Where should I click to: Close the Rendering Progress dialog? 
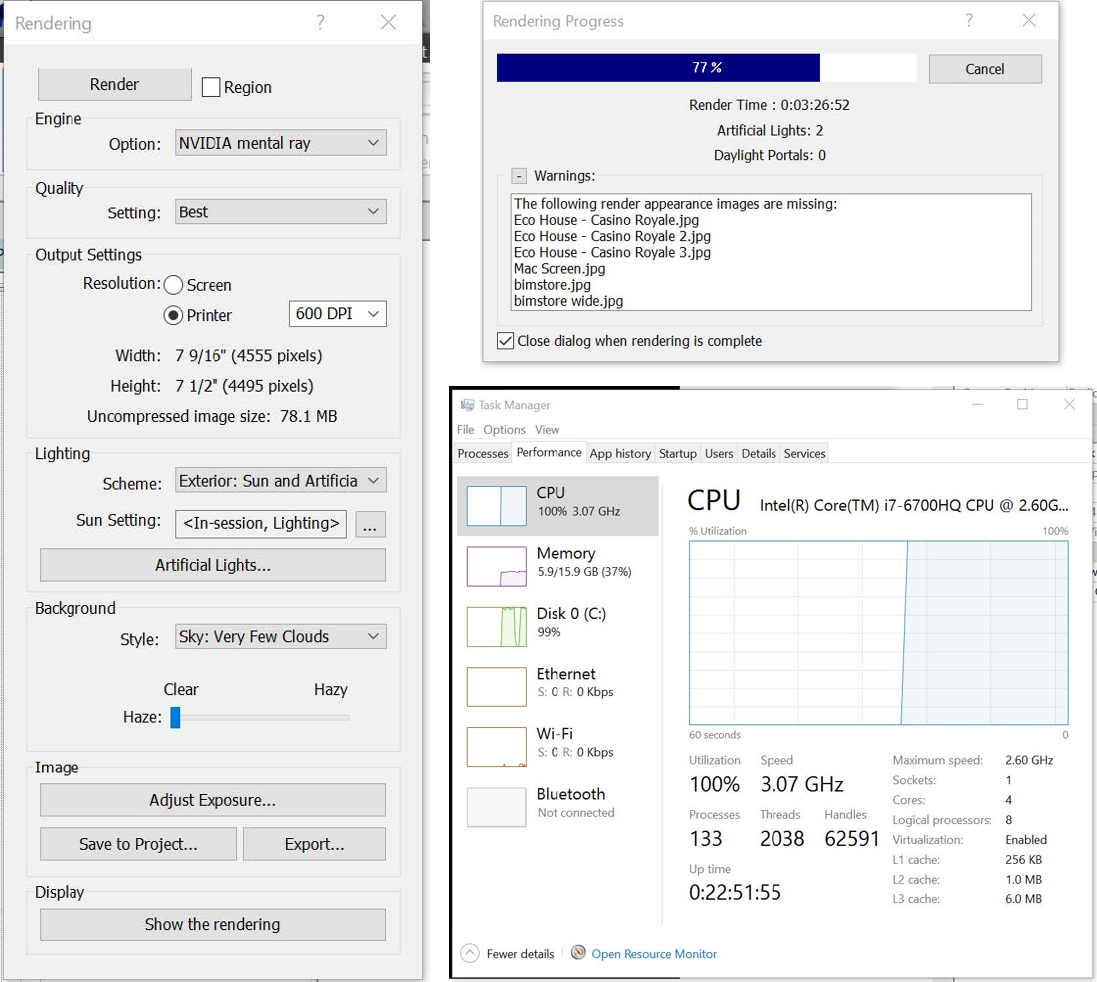tap(1029, 20)
